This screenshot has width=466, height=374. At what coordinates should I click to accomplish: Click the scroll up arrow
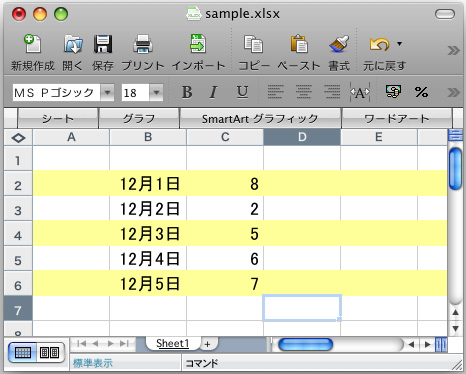pos(455,313)
